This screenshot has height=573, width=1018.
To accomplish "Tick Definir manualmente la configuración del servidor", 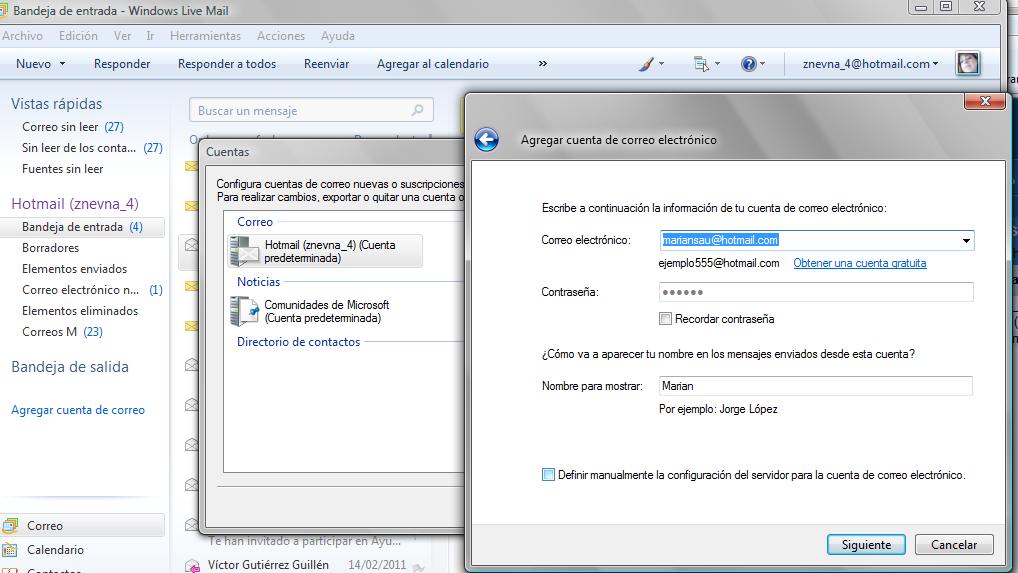I will [548, 474].
